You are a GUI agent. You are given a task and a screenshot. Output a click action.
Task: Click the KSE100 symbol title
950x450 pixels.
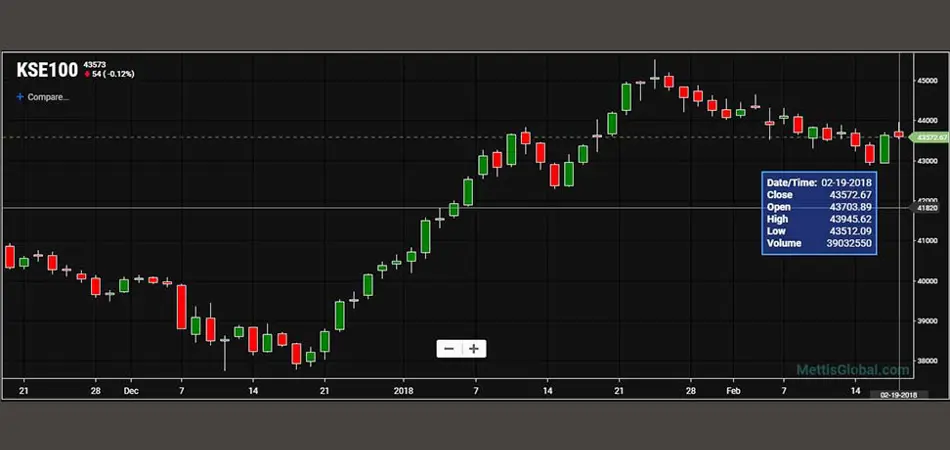coord(46,70)
